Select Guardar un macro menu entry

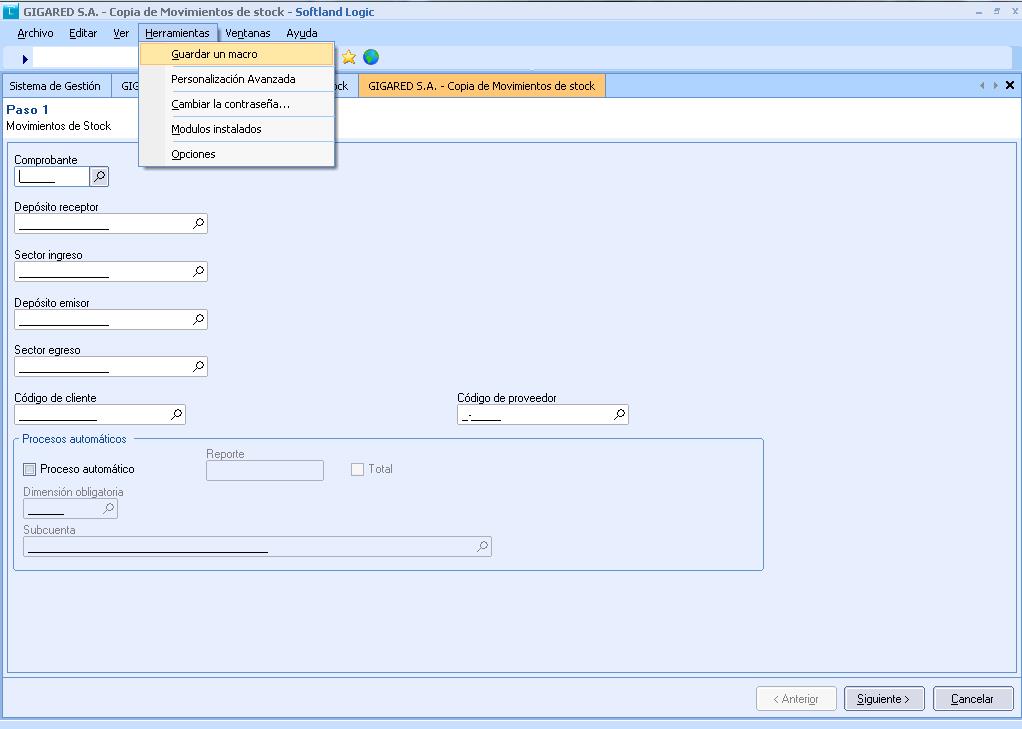click(x=214, y=54)
